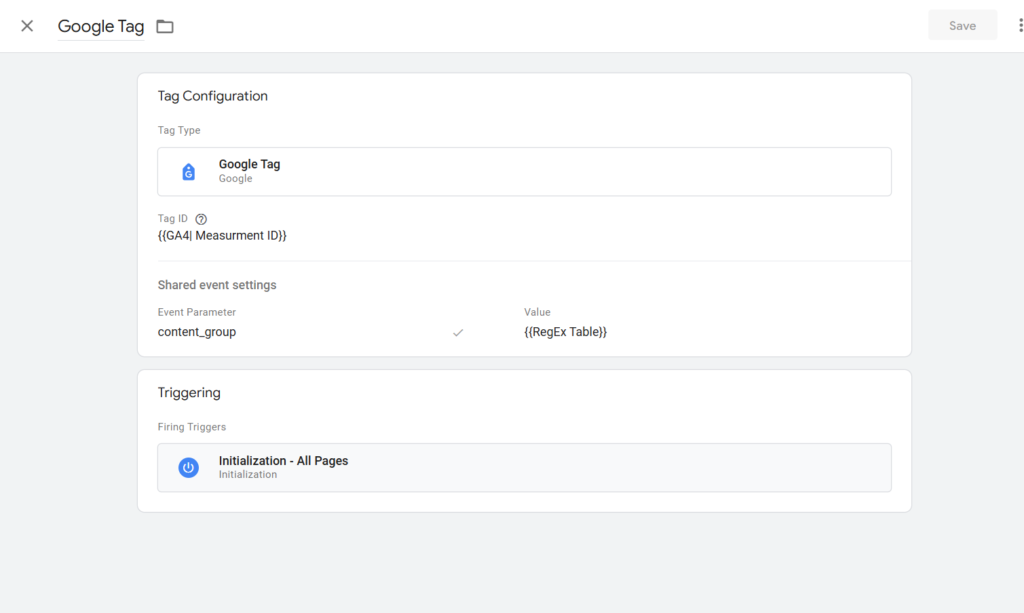Open the three-dot more options menu
Image resolution: width=1024 pixels, height=613 pixels.
1020,25
